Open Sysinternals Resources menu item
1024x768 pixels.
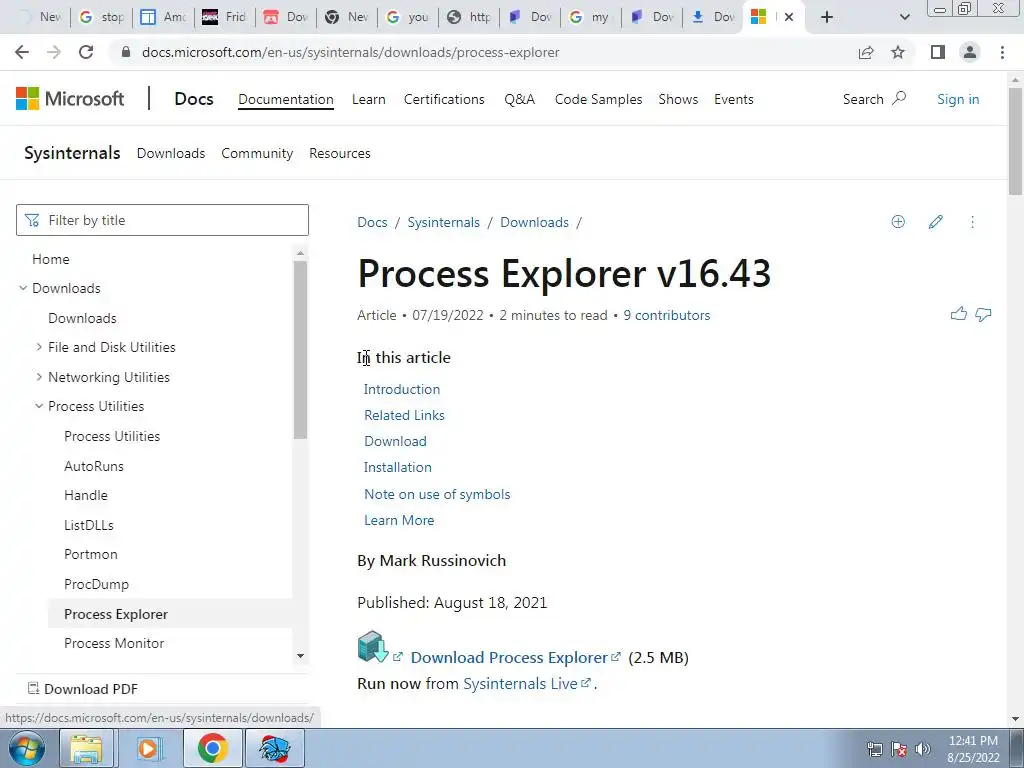click(x=340, y=153)
